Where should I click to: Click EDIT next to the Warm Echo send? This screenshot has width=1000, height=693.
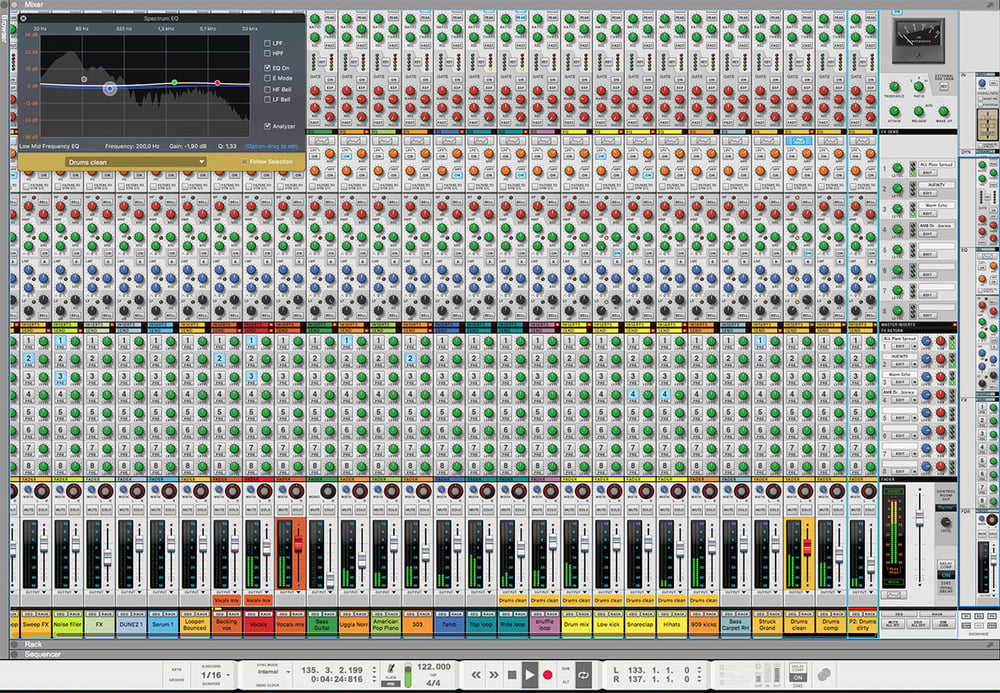(x=928, y=213)
